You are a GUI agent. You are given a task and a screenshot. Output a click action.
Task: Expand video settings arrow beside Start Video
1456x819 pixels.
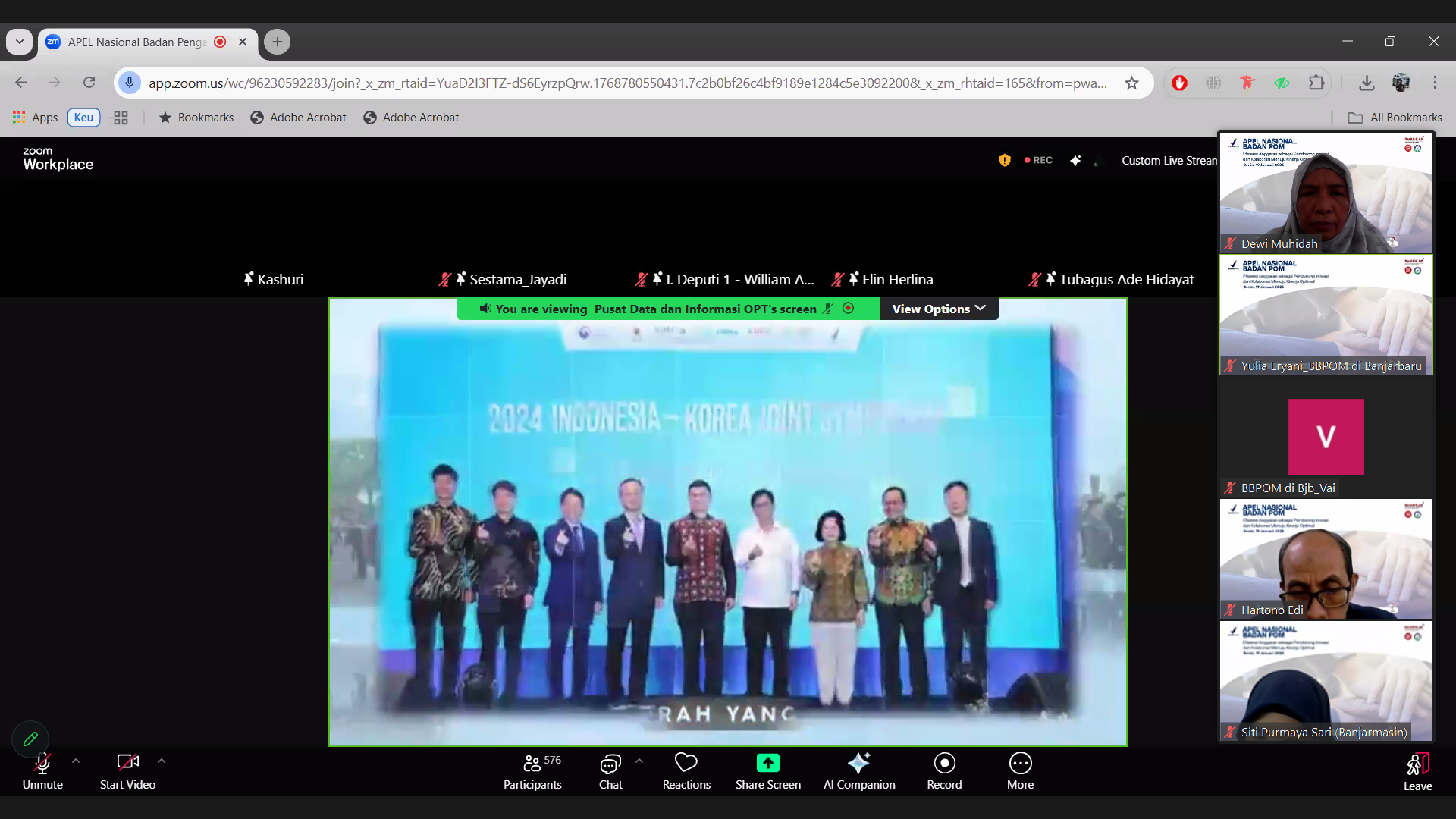click(x=162, y=761)
